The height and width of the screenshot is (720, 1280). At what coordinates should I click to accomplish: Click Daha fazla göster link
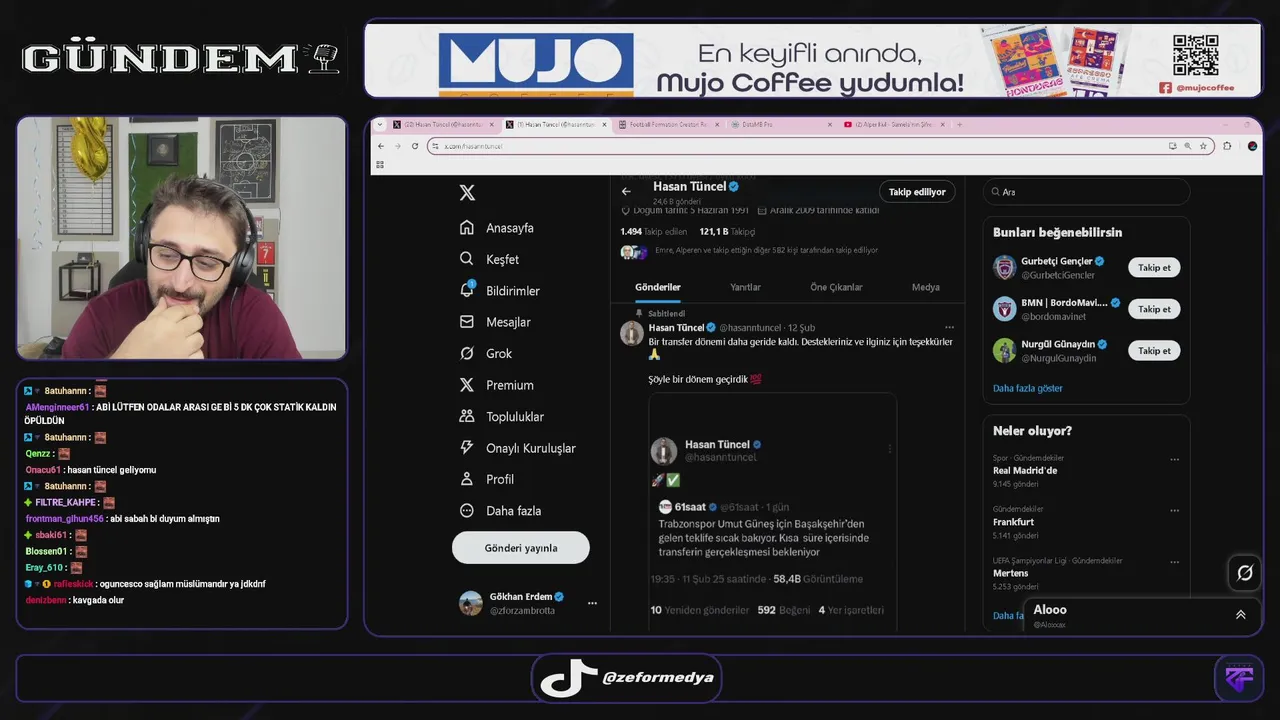[x=1028, y=388]
